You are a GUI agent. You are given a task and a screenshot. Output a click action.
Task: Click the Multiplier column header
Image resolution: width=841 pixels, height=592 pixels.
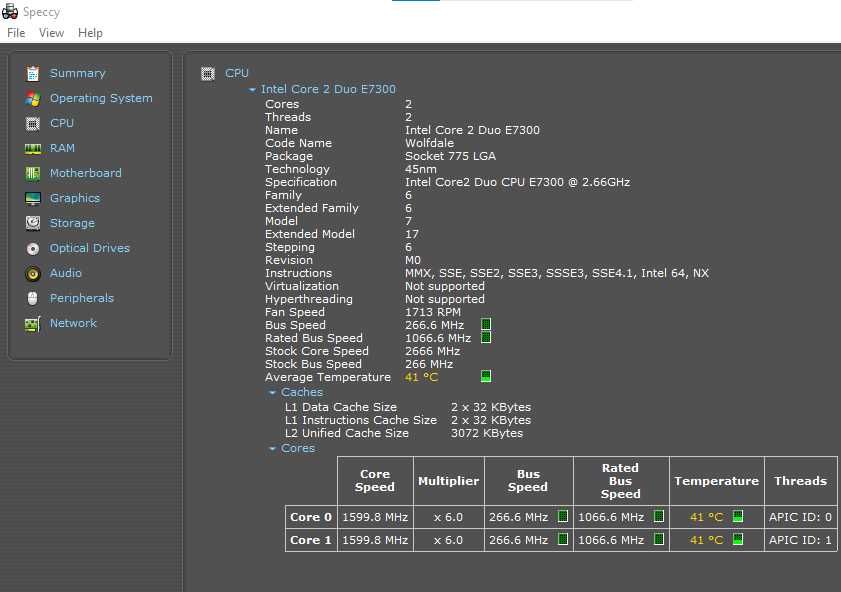[x=448, y=480]
